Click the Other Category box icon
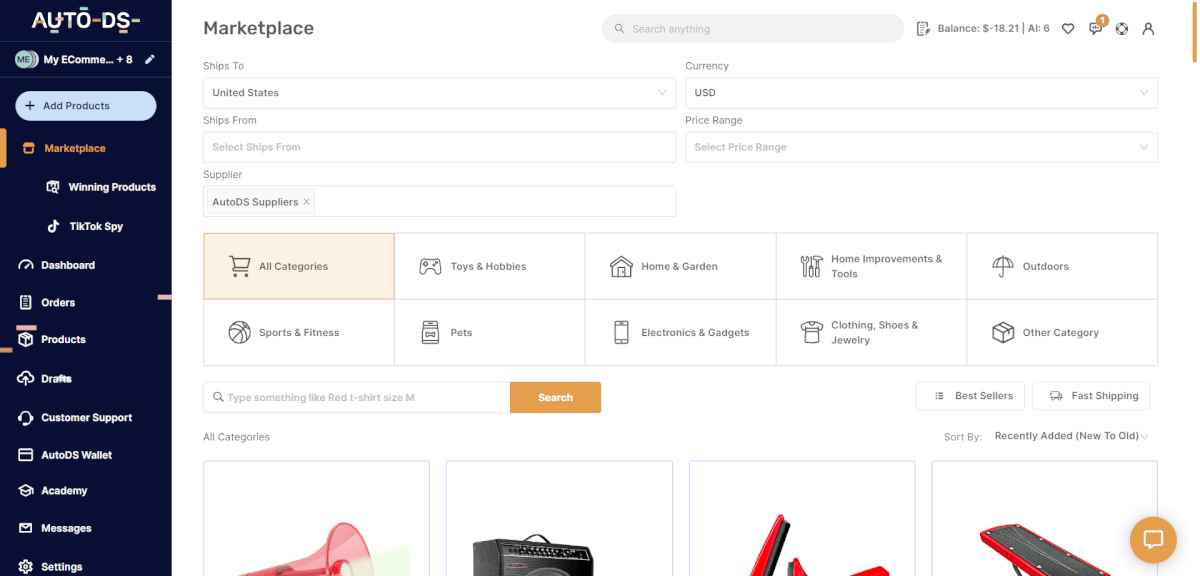Image resolution: width=1200 pixels, height=576 pixels. click(1003, 333)
